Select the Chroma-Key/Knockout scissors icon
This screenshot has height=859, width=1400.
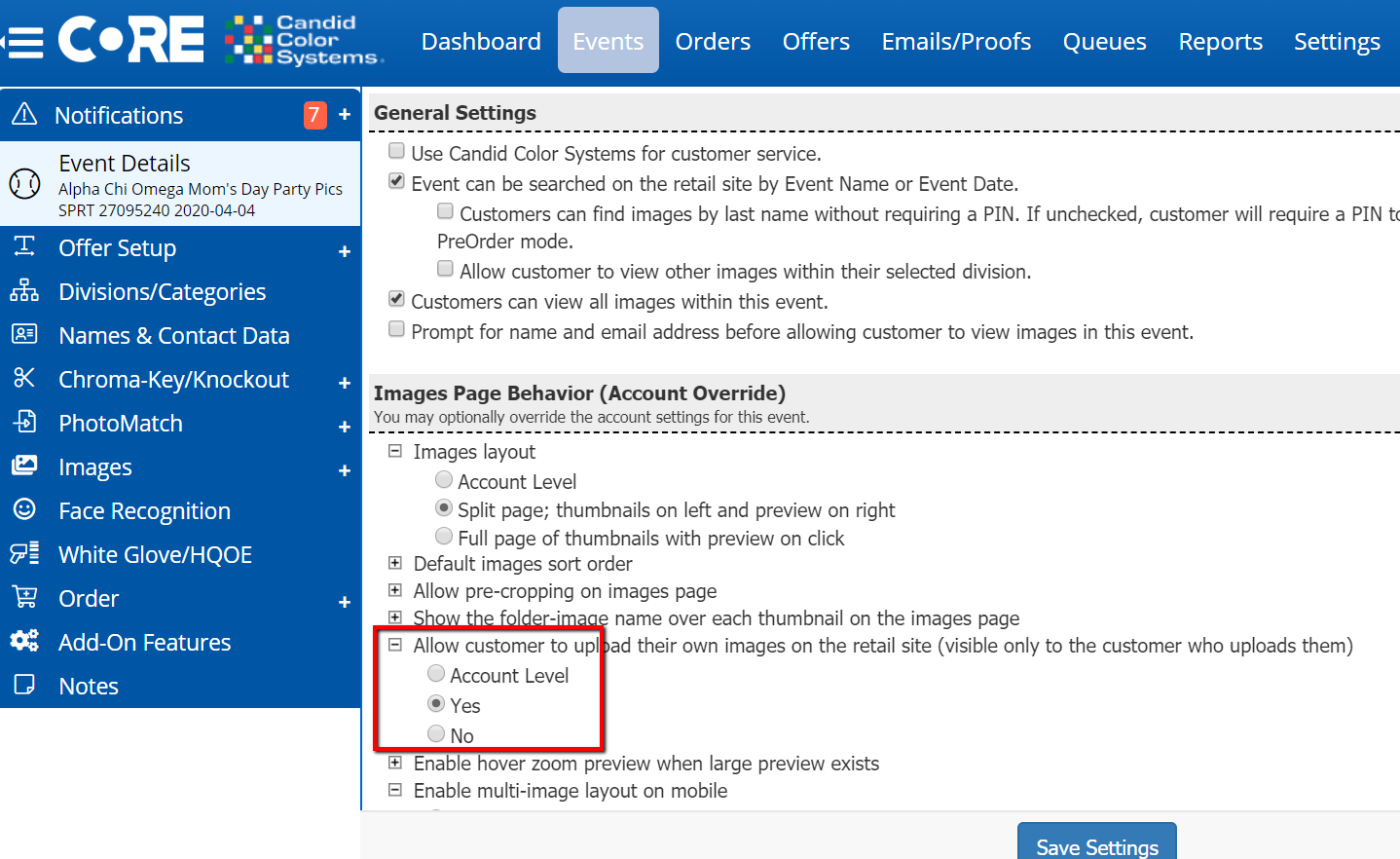pos(25,379)
